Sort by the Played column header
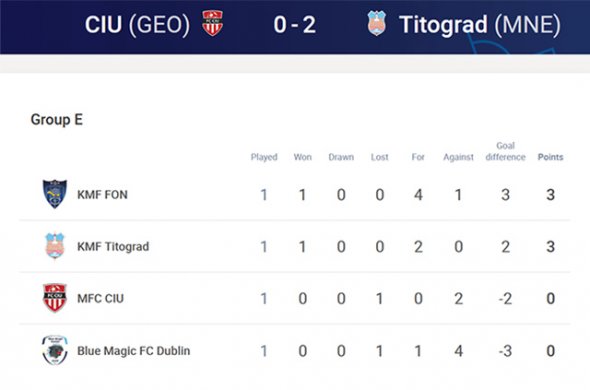This screenshot has height=390, width=590. click(x=264, y=157)
